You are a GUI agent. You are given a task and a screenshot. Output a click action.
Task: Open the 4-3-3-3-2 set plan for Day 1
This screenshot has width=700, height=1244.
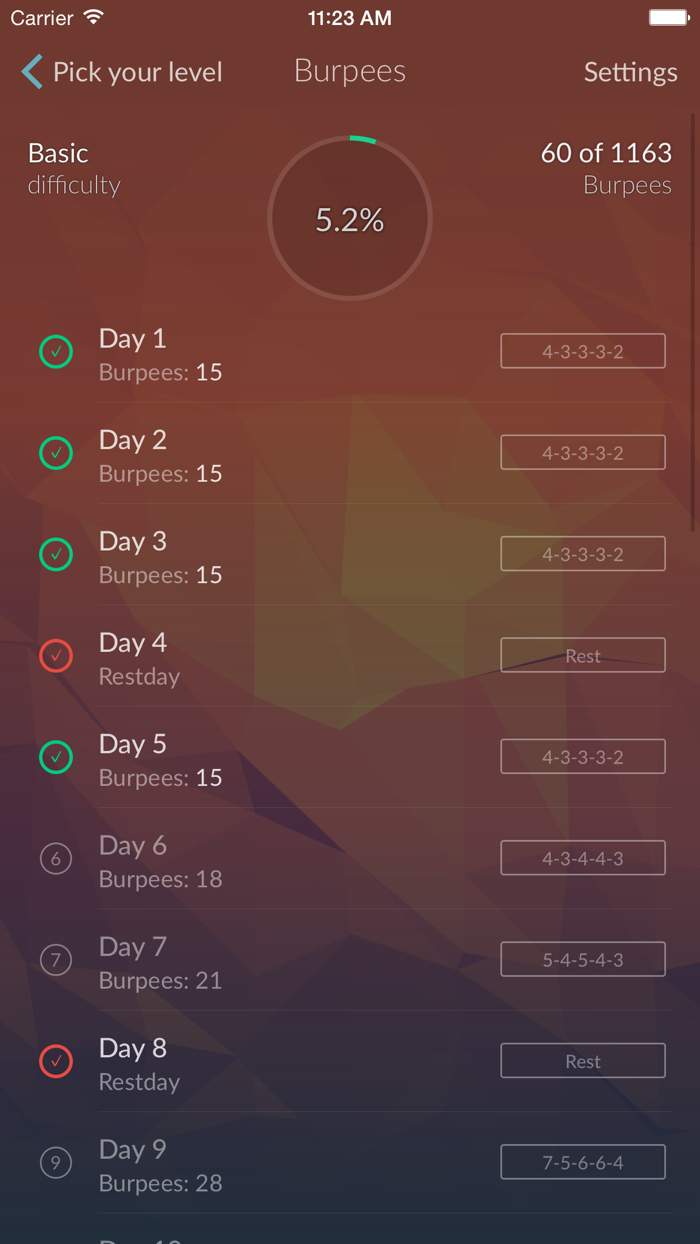point(583,351)
